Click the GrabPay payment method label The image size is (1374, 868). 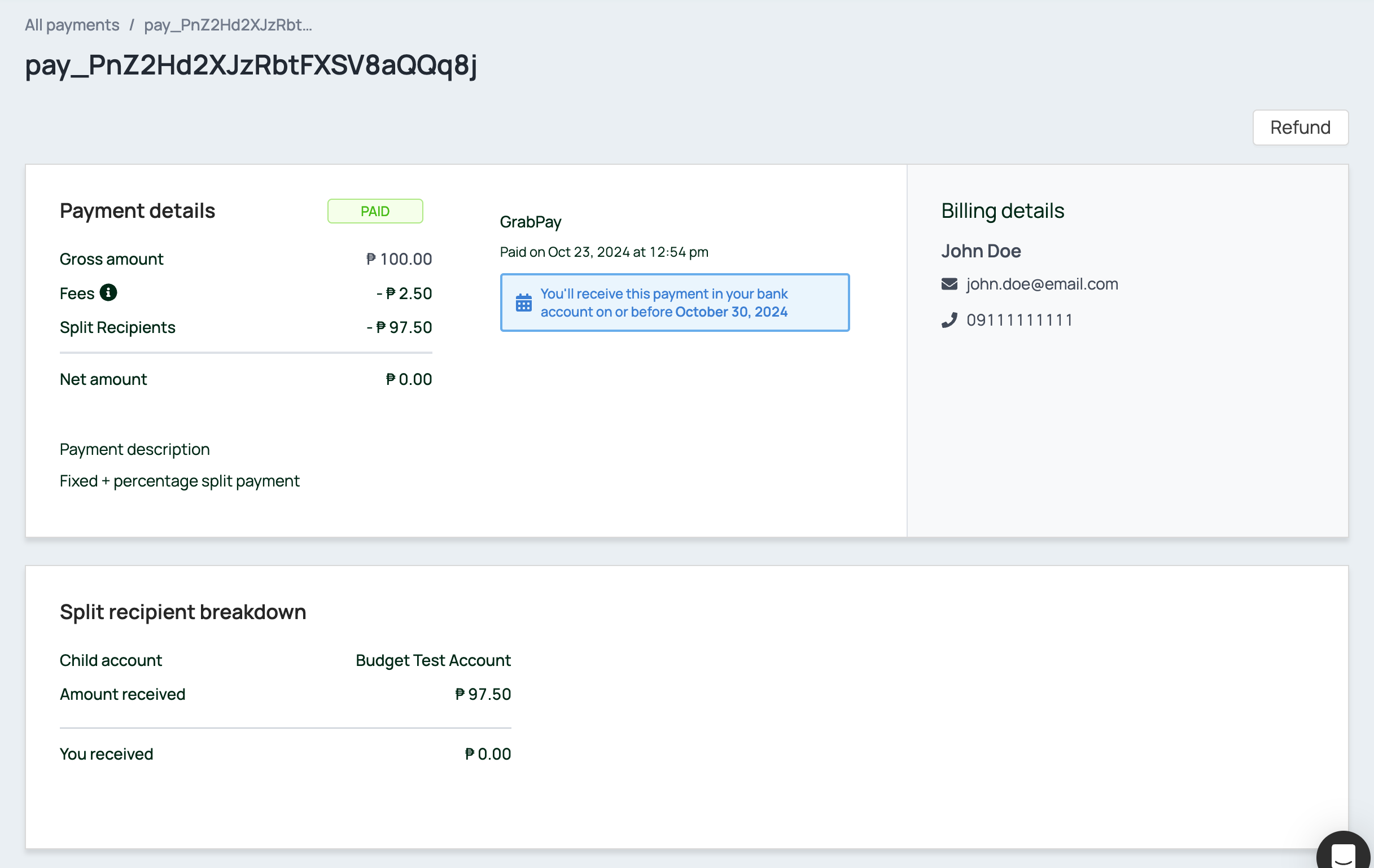[x=530, y=222]
